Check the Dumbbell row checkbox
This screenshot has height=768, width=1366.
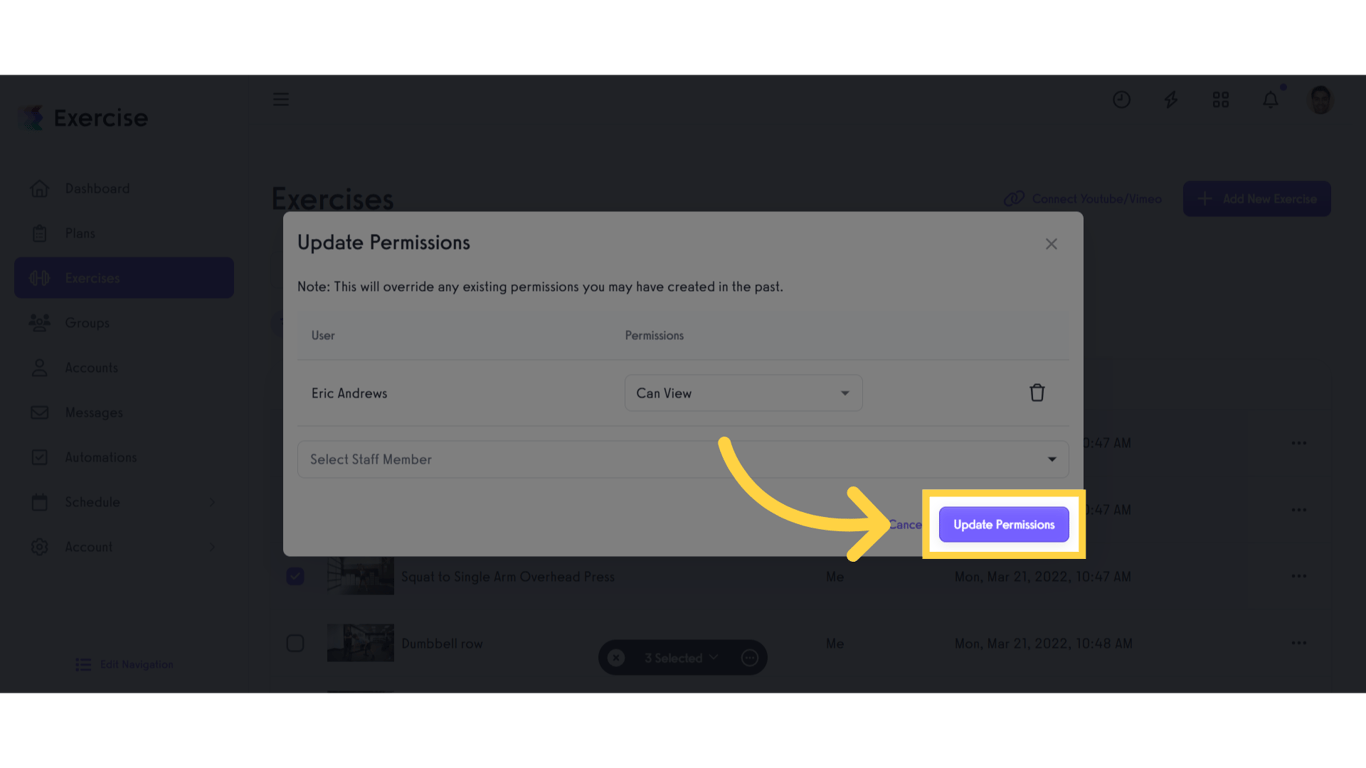click(295, 643)
